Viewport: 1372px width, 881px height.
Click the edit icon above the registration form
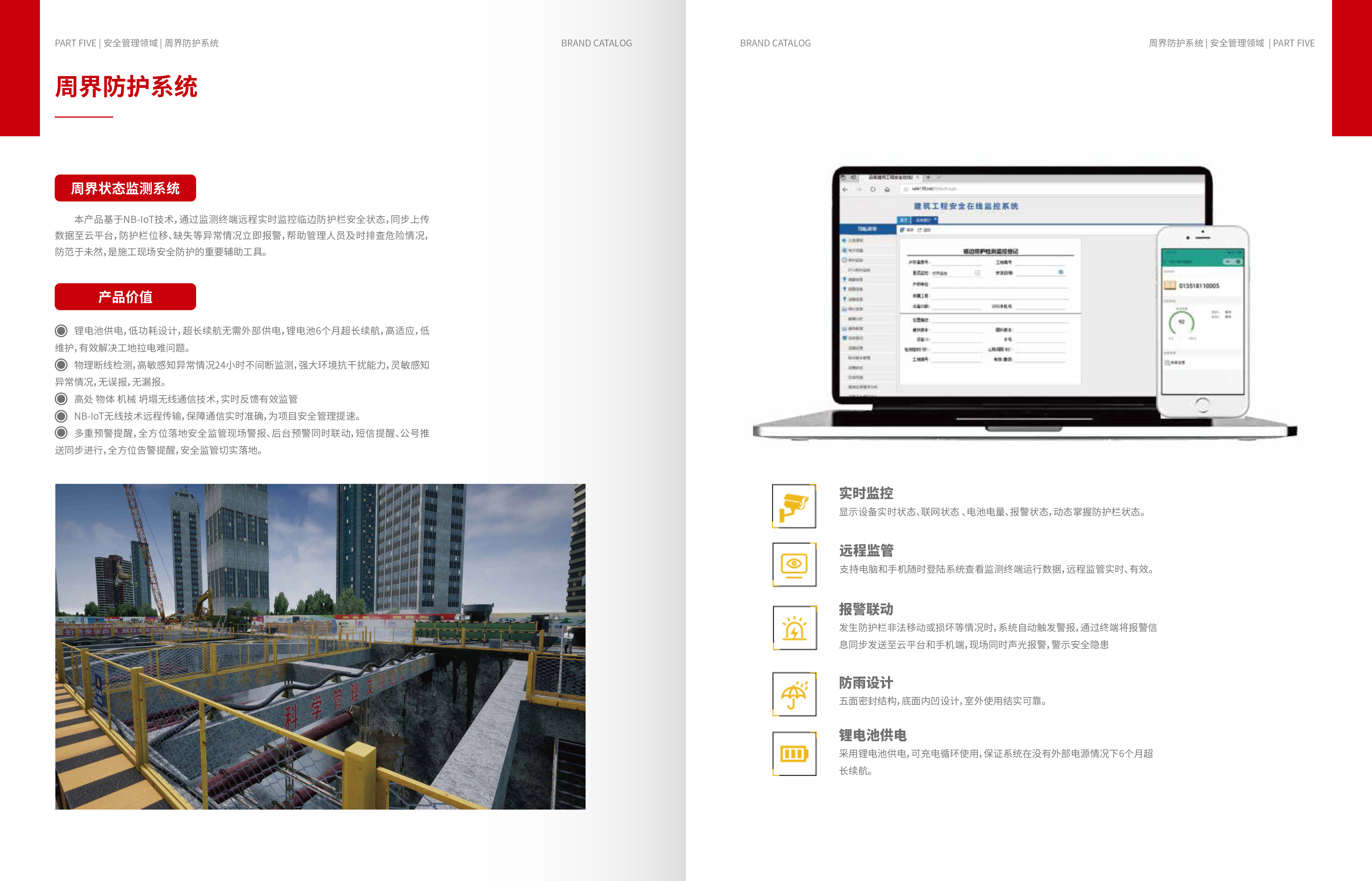point(903,229)
